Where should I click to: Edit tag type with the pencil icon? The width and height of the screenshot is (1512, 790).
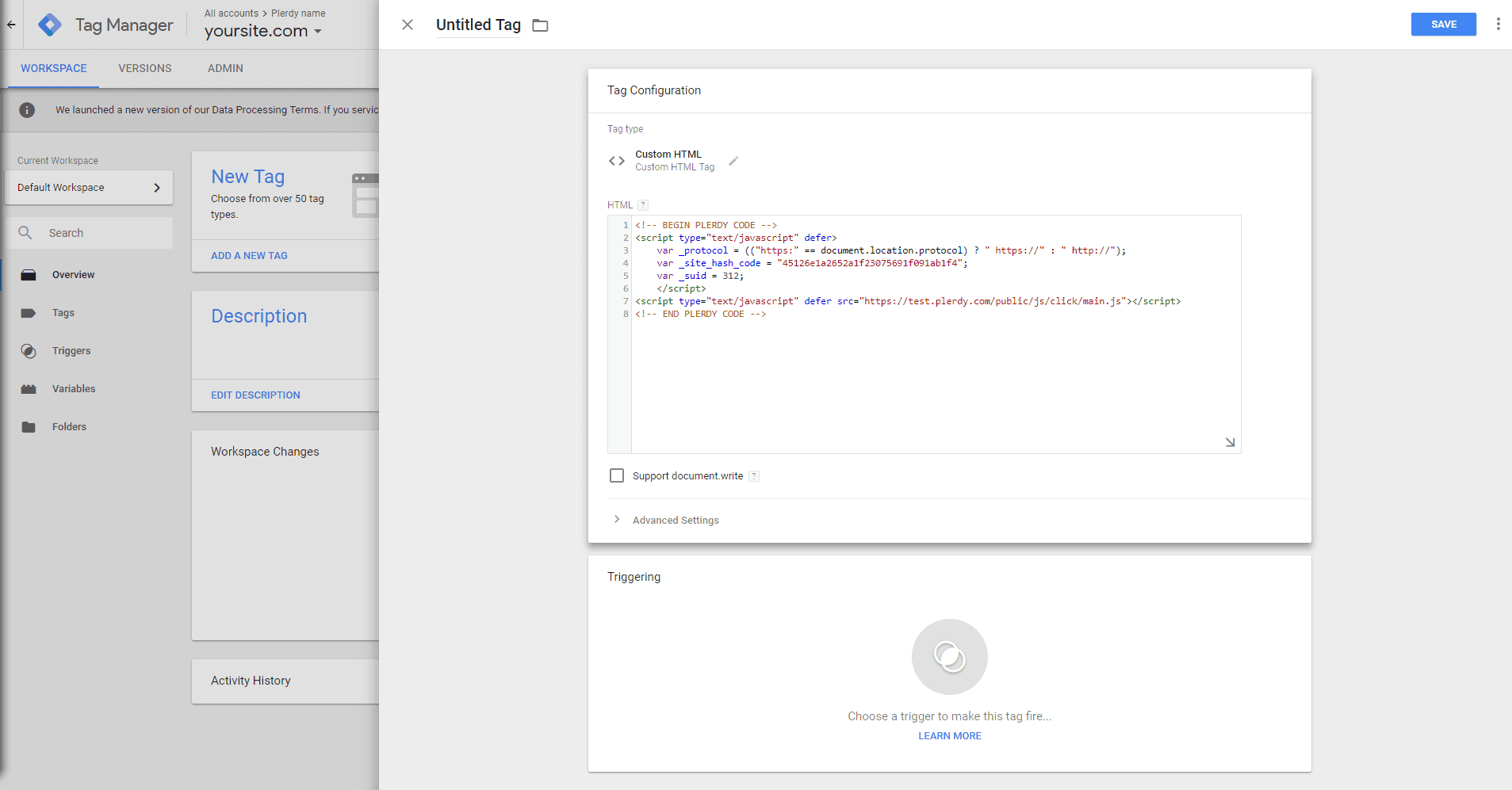733,161
